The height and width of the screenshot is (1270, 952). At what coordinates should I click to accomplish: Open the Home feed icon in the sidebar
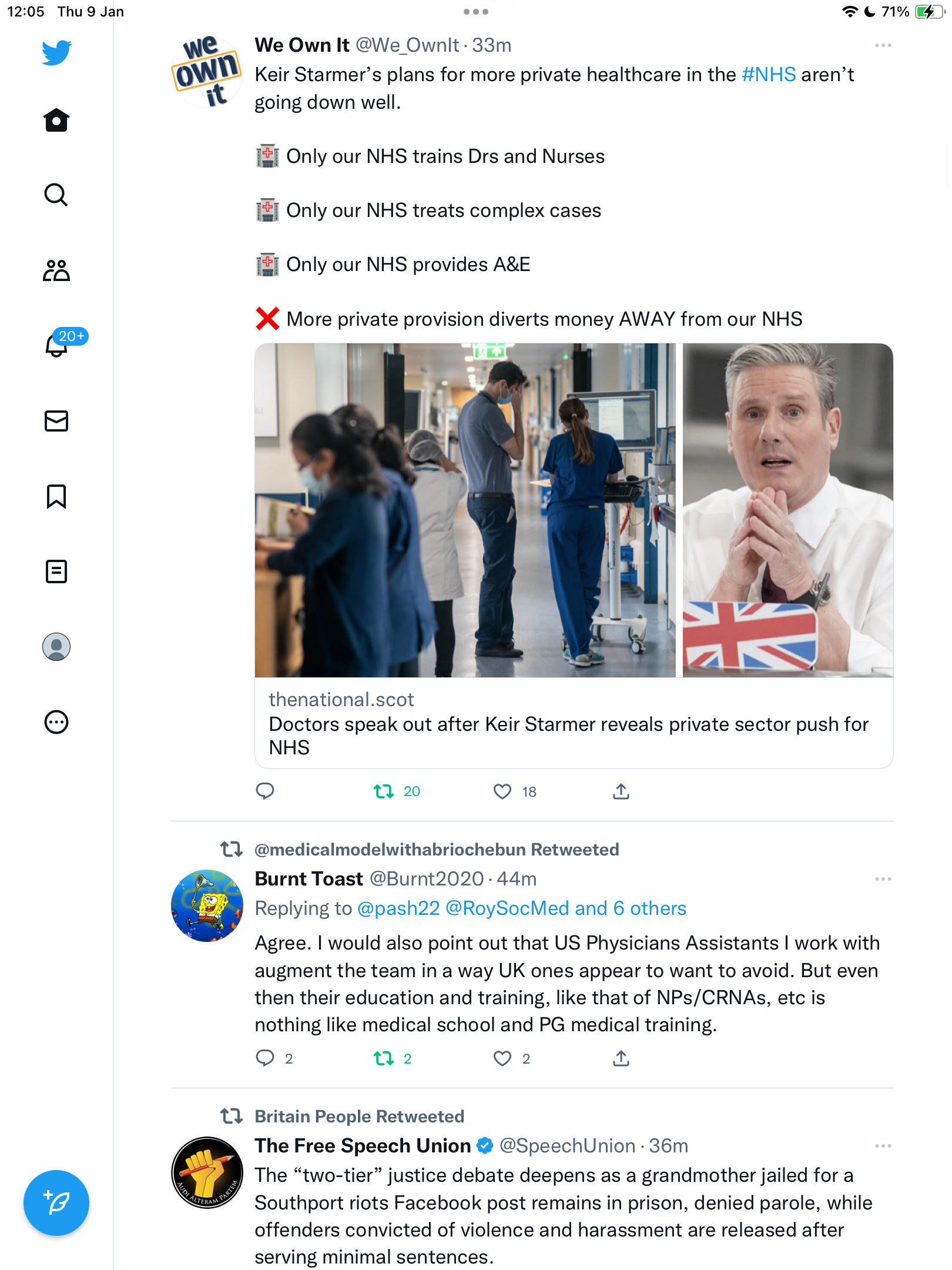click(56, 120)
